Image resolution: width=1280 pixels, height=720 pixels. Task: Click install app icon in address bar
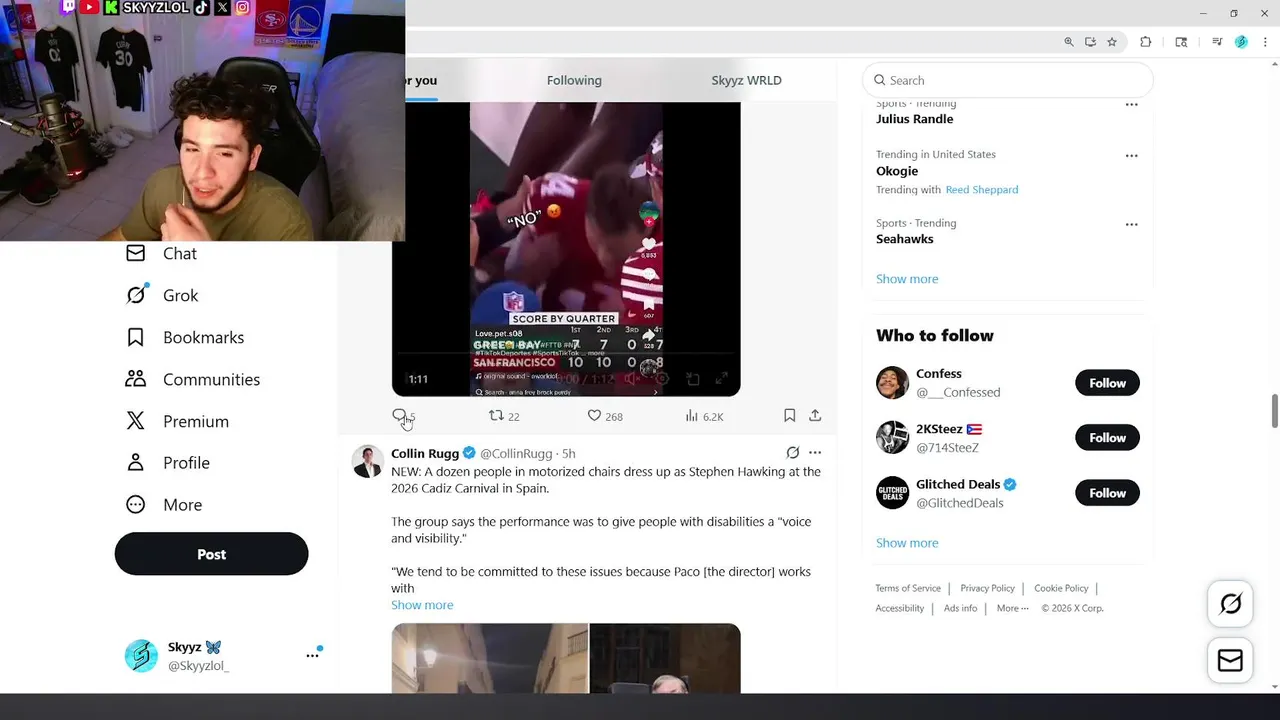pyautogui.click(x=1090, y=42)
